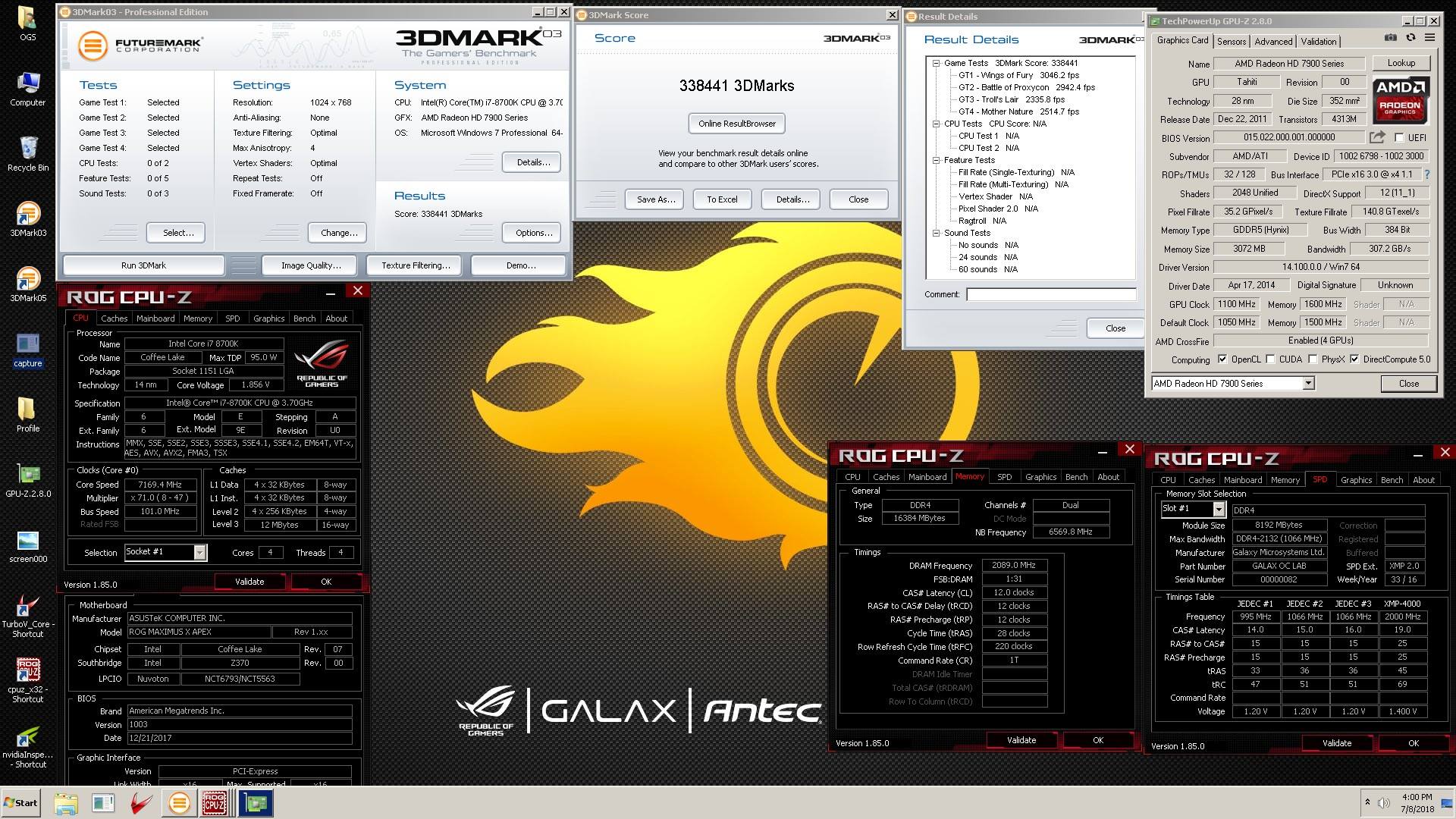The height and width of the screenshot is (819, 1456).
Task: Click Save As in 3DMark Score window
Action: click(655, 199)
